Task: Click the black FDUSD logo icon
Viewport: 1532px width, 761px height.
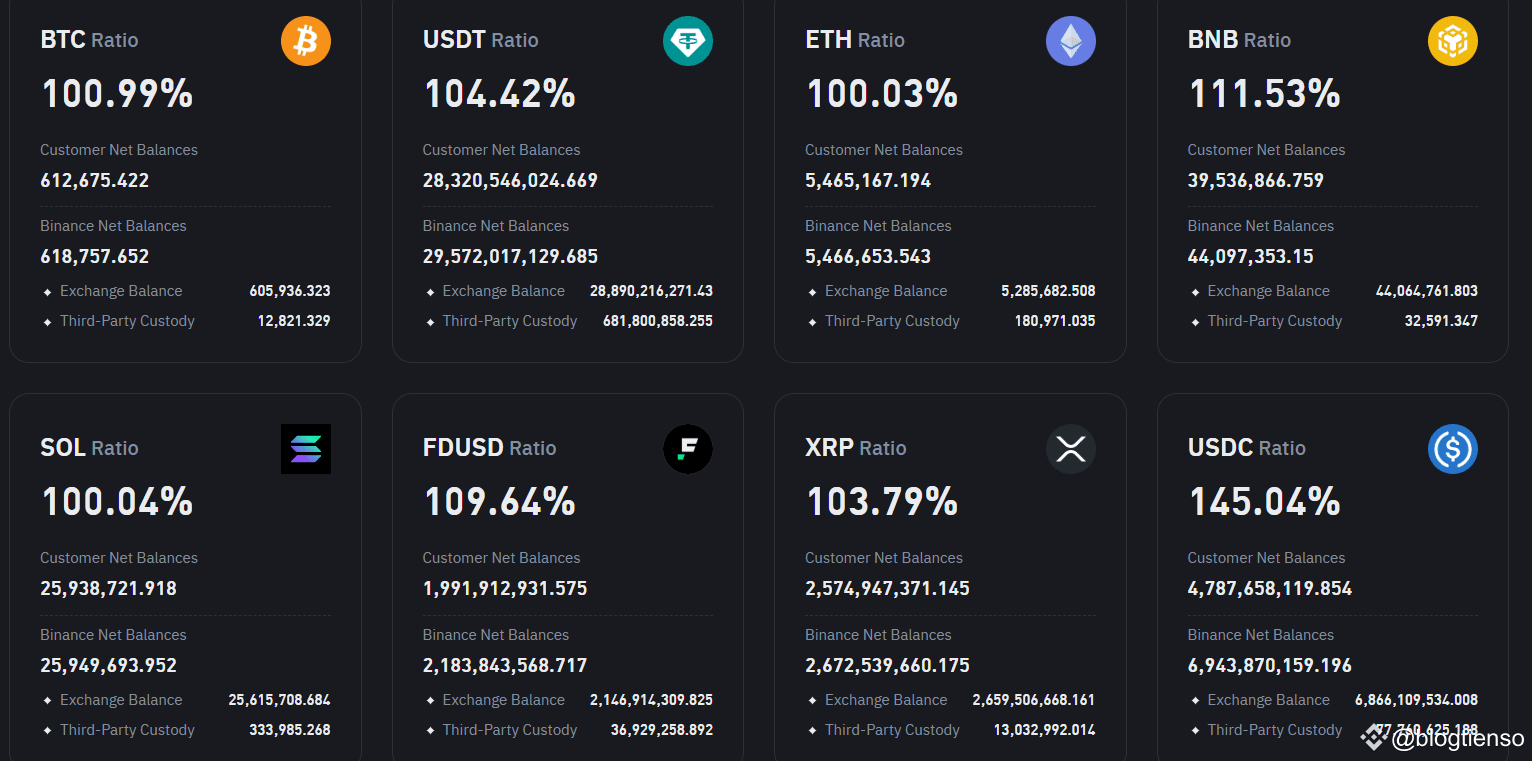Action: pos(688,449)
